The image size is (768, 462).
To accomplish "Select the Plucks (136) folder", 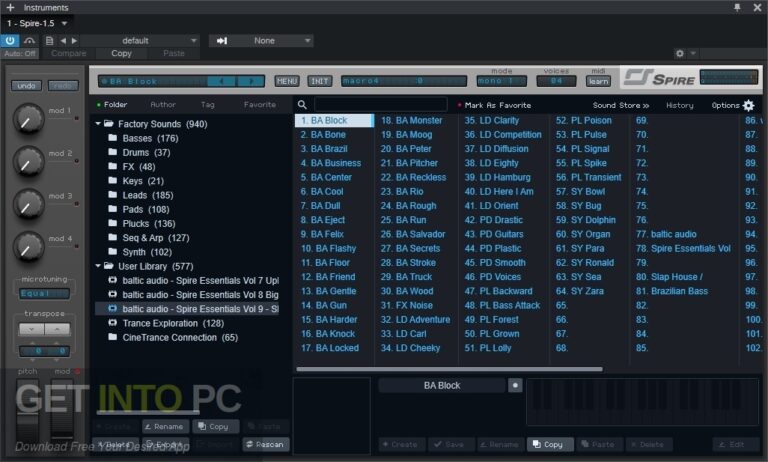I will coord(142,223).
